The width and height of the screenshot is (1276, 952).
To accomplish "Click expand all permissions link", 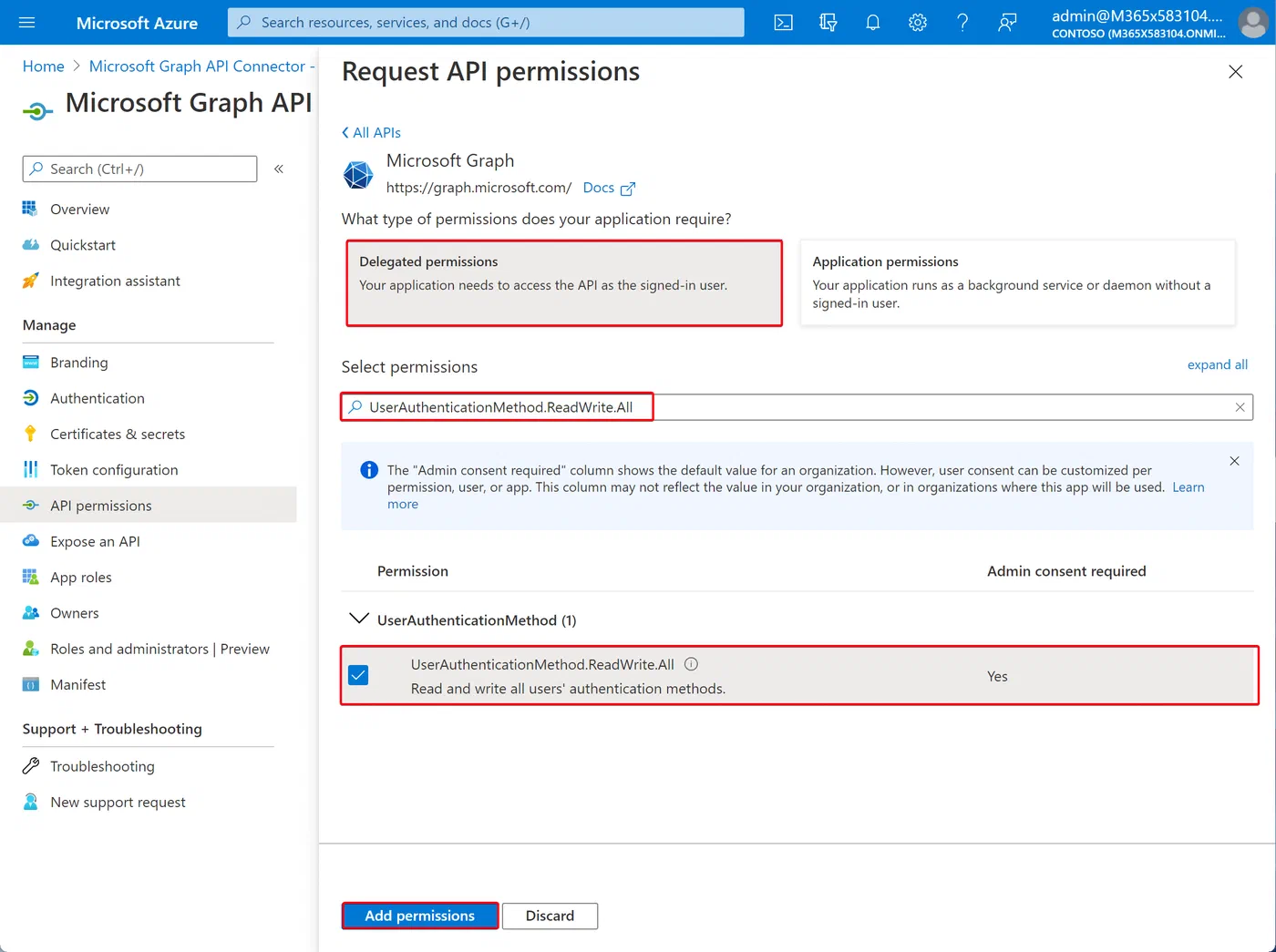I will click(x=1217, y=364).
